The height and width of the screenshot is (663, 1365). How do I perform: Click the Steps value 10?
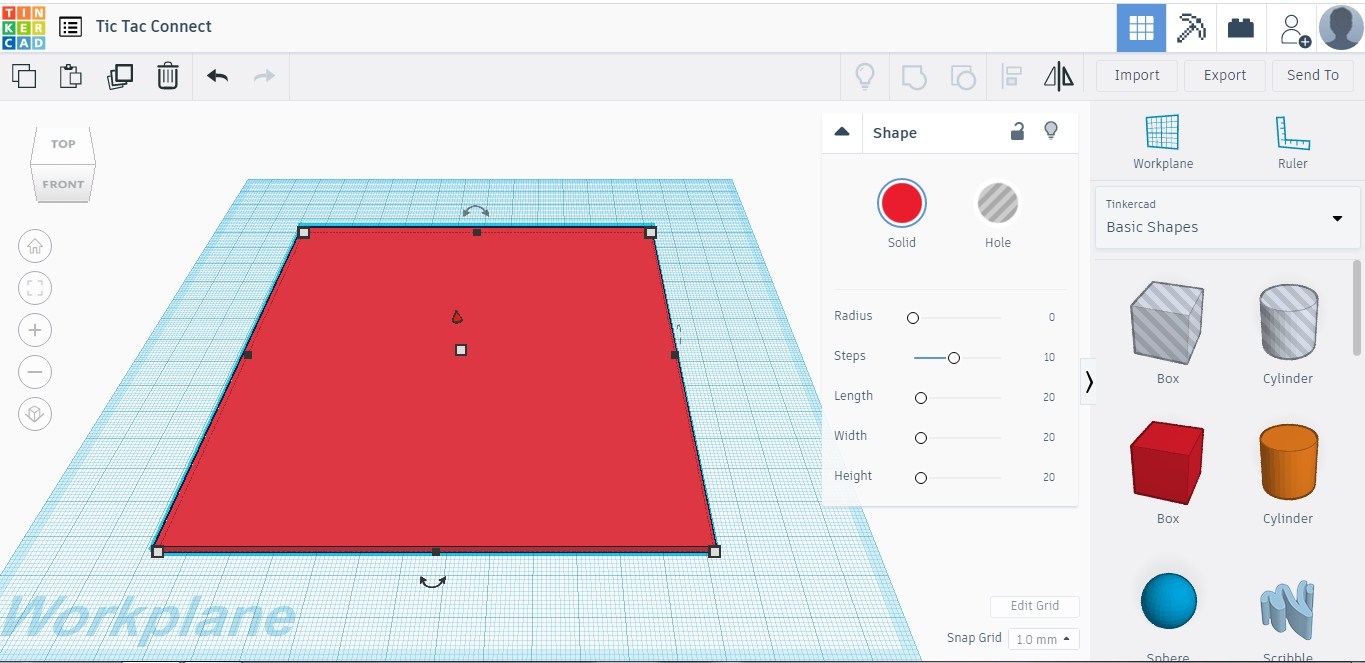(x=1049, y=357)
